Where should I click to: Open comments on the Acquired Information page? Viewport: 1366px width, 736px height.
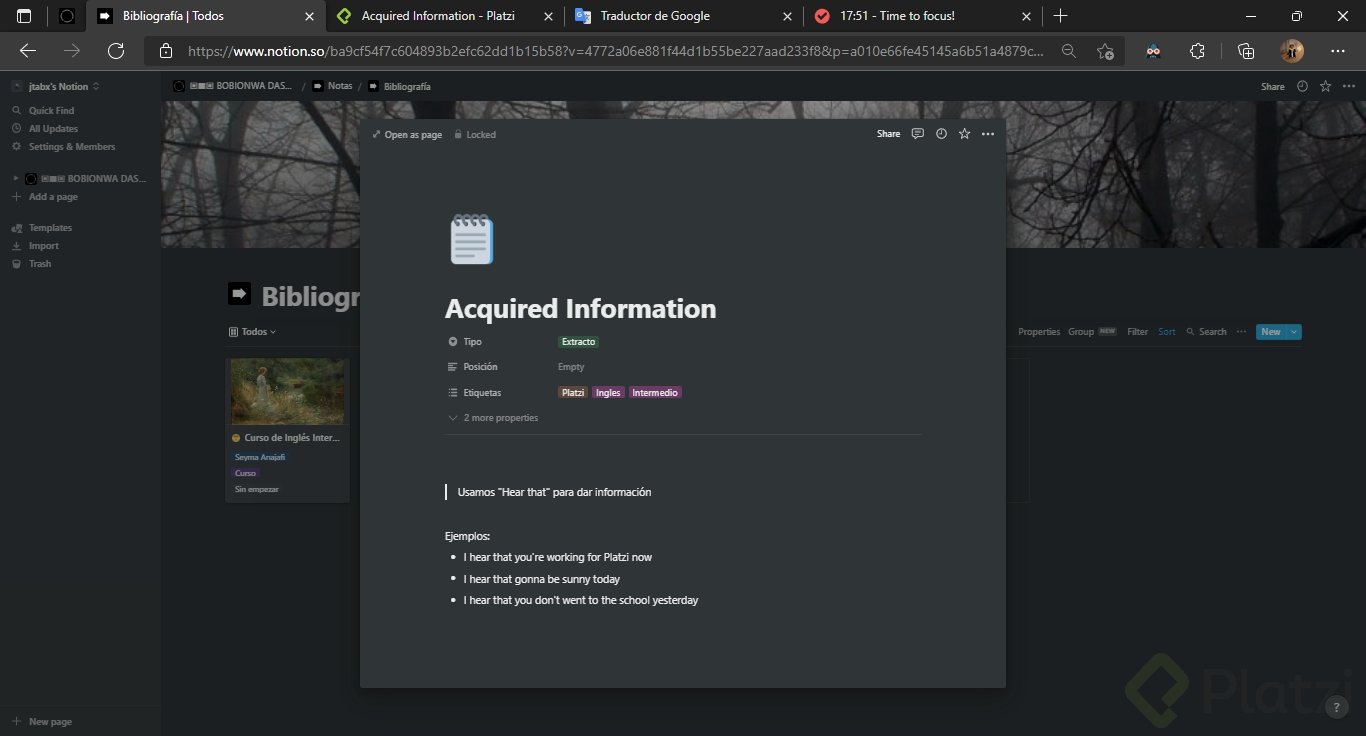click(x=917, y=133)
